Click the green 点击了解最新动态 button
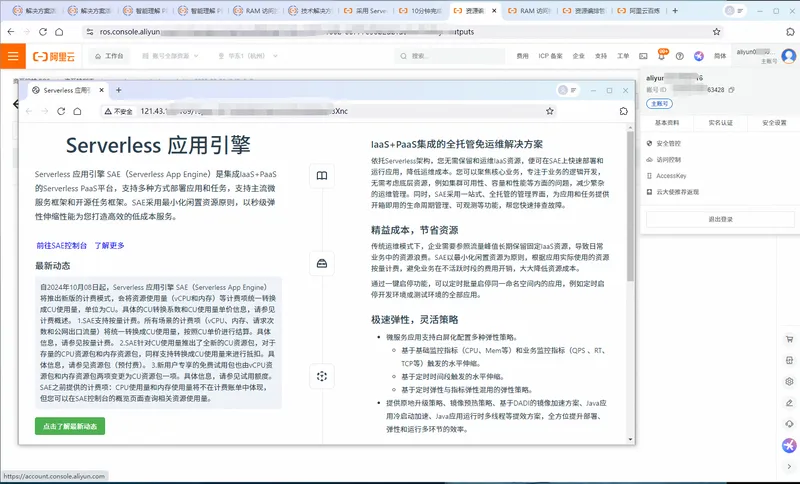Screen dimensions: 800x484 [70, 426]
